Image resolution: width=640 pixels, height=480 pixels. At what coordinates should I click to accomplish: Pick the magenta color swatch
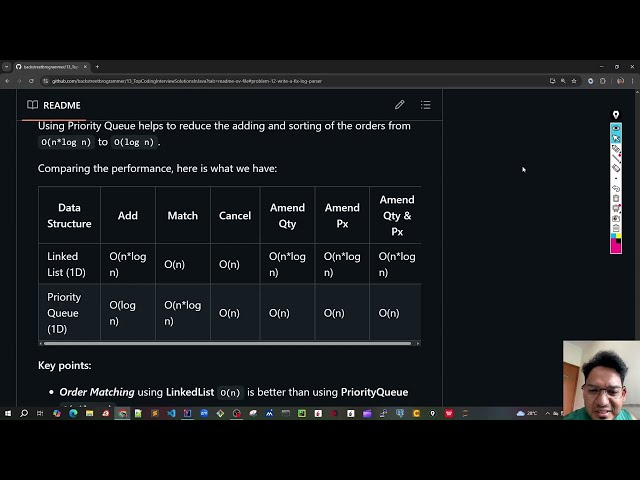[x=616, y=247]
